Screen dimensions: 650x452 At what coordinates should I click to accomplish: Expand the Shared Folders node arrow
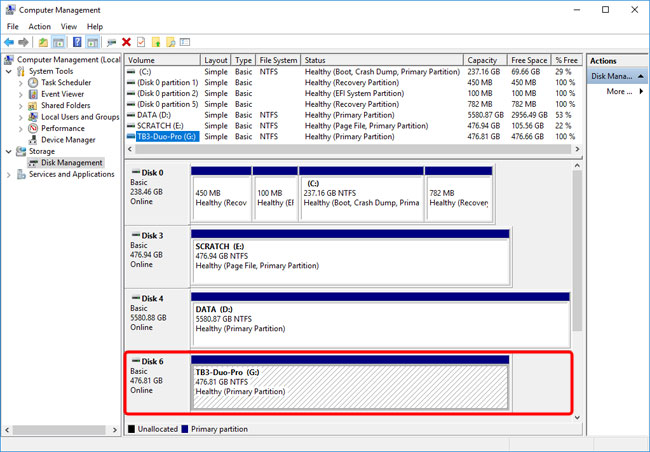coord(21,106)
